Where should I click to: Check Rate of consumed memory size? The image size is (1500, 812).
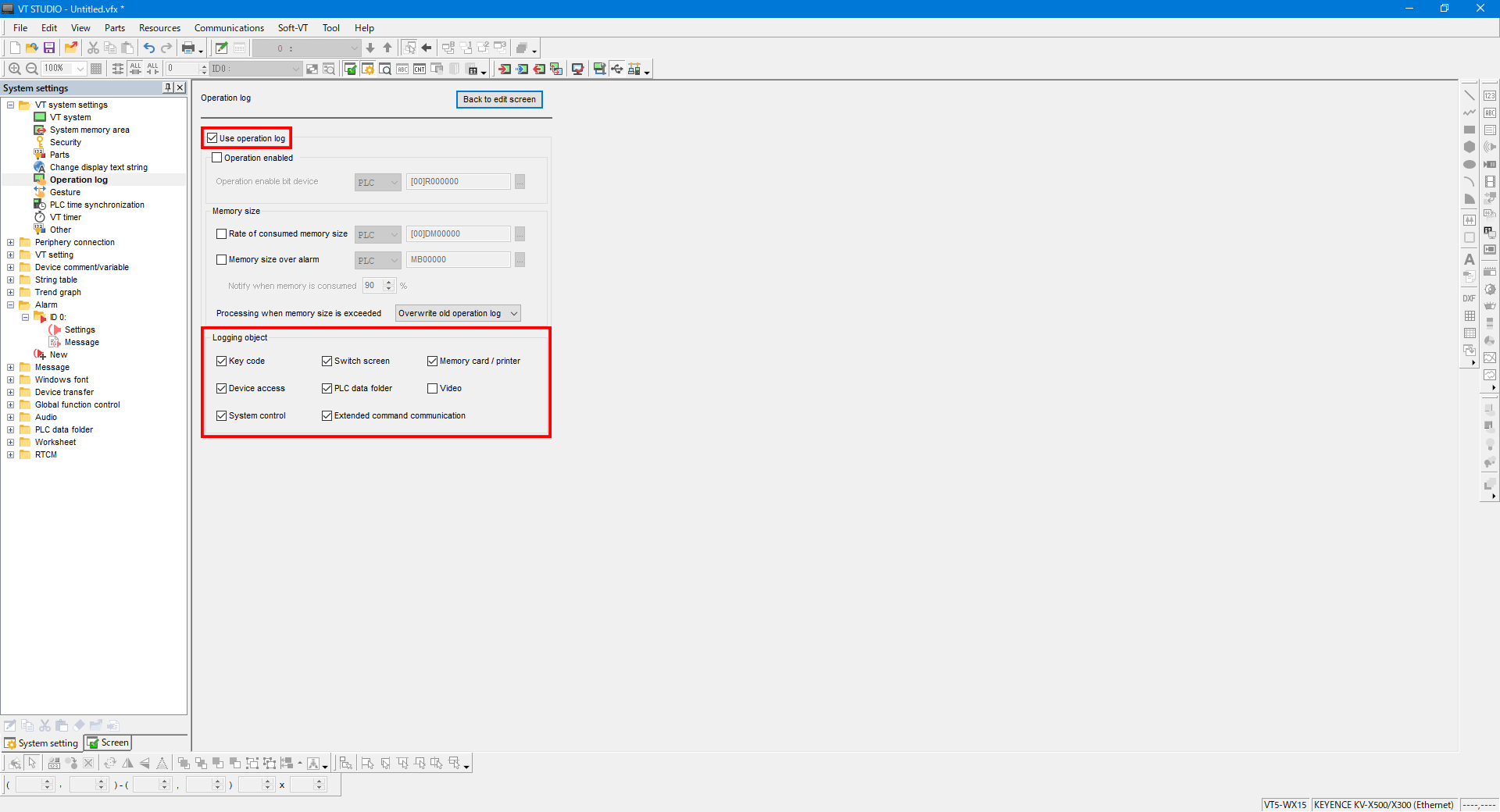[221, 233]
